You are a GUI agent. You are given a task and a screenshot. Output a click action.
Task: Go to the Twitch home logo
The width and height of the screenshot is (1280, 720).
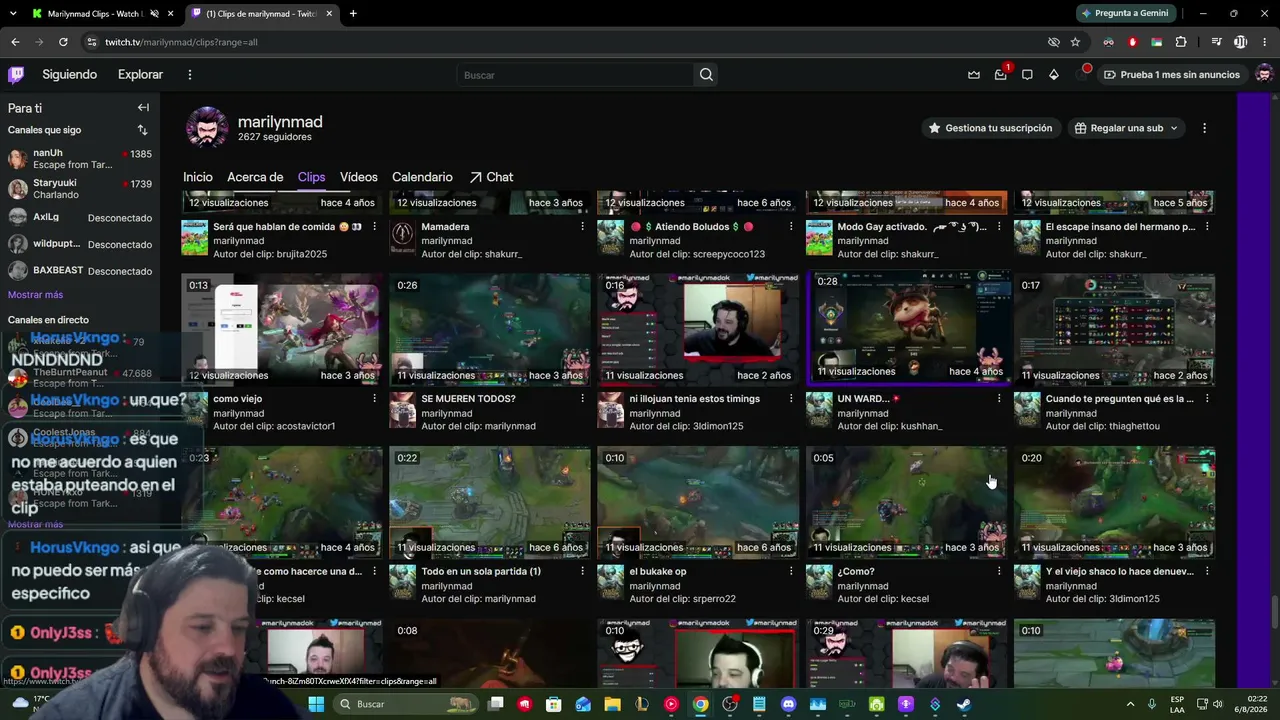tap(16, 74)
